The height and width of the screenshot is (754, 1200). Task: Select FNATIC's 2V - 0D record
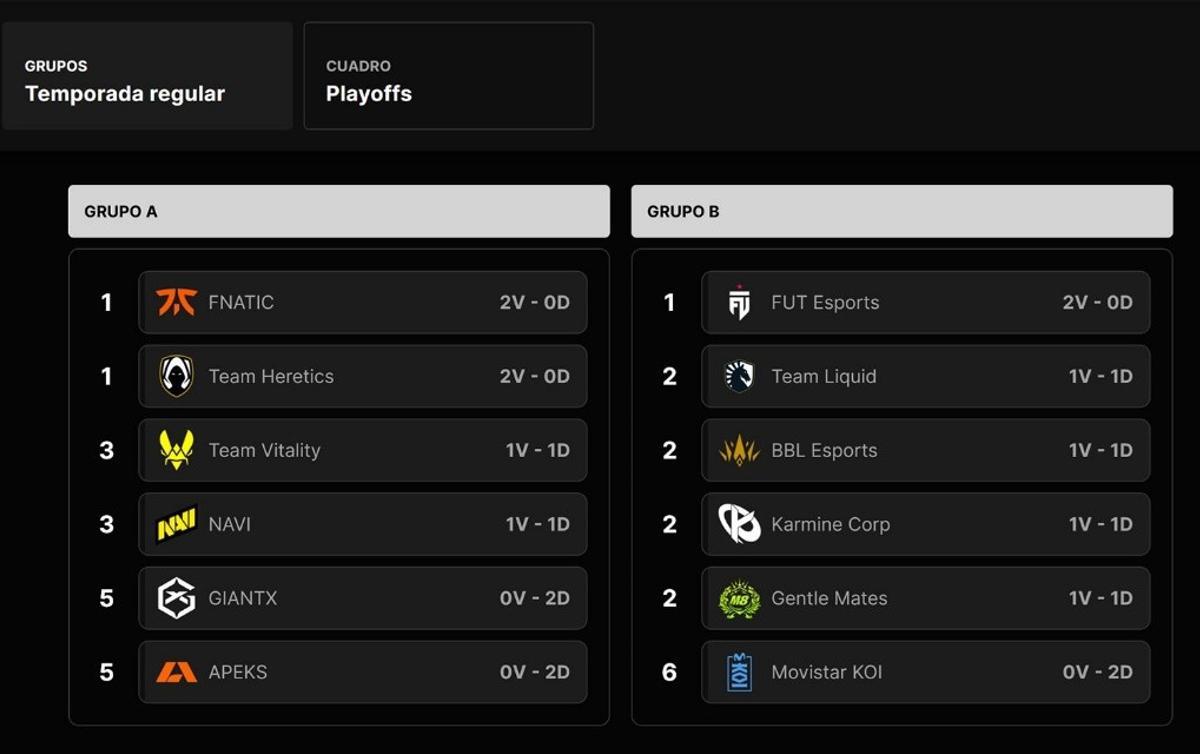(535, 302)
